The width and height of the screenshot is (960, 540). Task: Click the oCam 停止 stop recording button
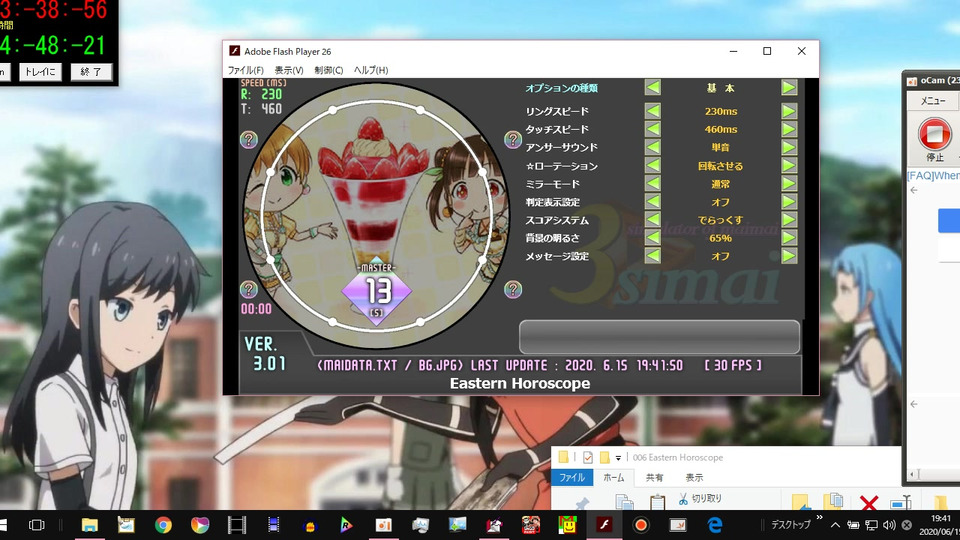(934, 139)
